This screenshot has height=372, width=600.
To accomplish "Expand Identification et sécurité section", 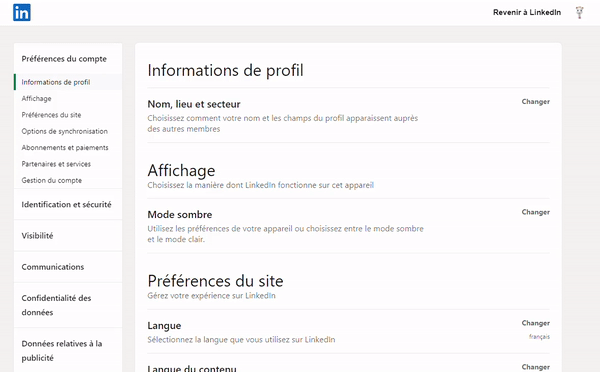I will tap(67, 204).
